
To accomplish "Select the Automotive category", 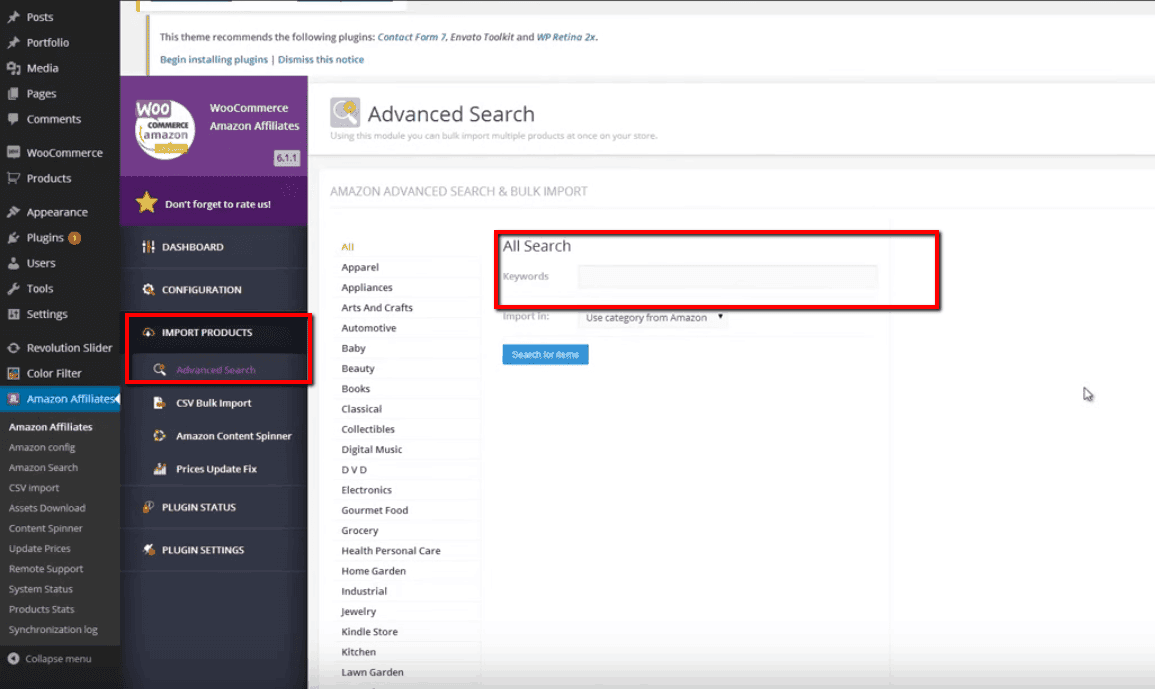I will 369,328.
